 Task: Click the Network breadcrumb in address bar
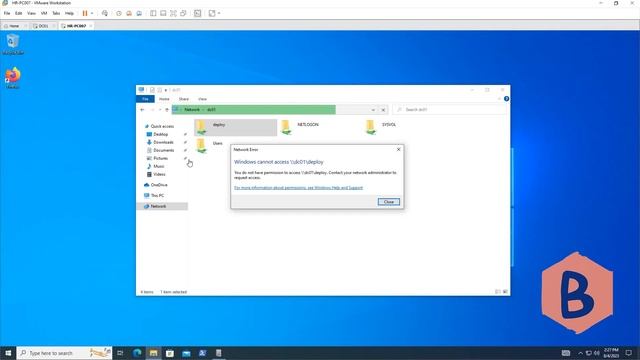(x=192, y=110)
